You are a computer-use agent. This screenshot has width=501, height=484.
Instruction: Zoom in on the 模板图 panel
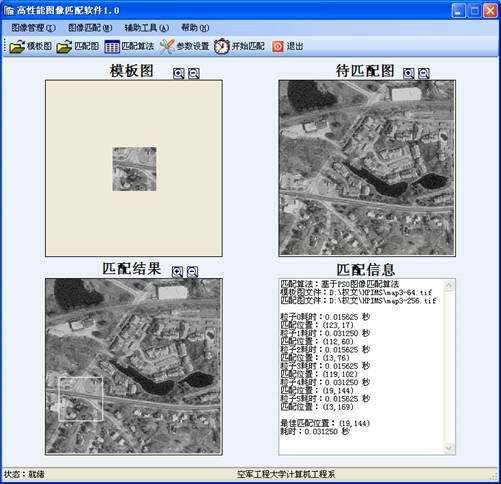point(179,73)
